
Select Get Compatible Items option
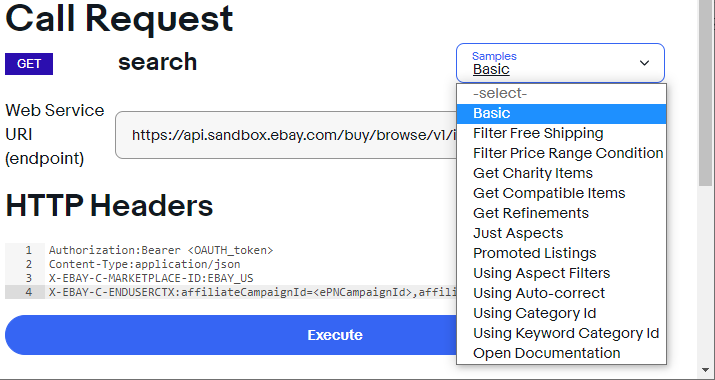tap(561, 193)
